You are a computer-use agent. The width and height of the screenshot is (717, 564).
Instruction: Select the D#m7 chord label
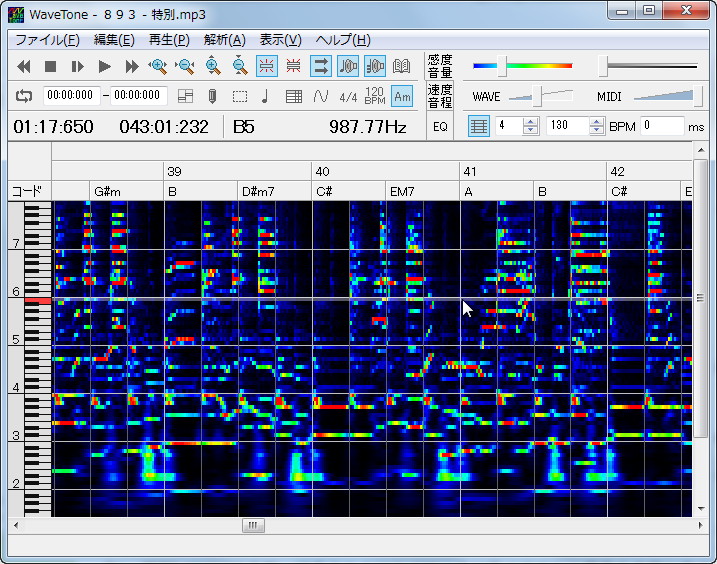258,192
